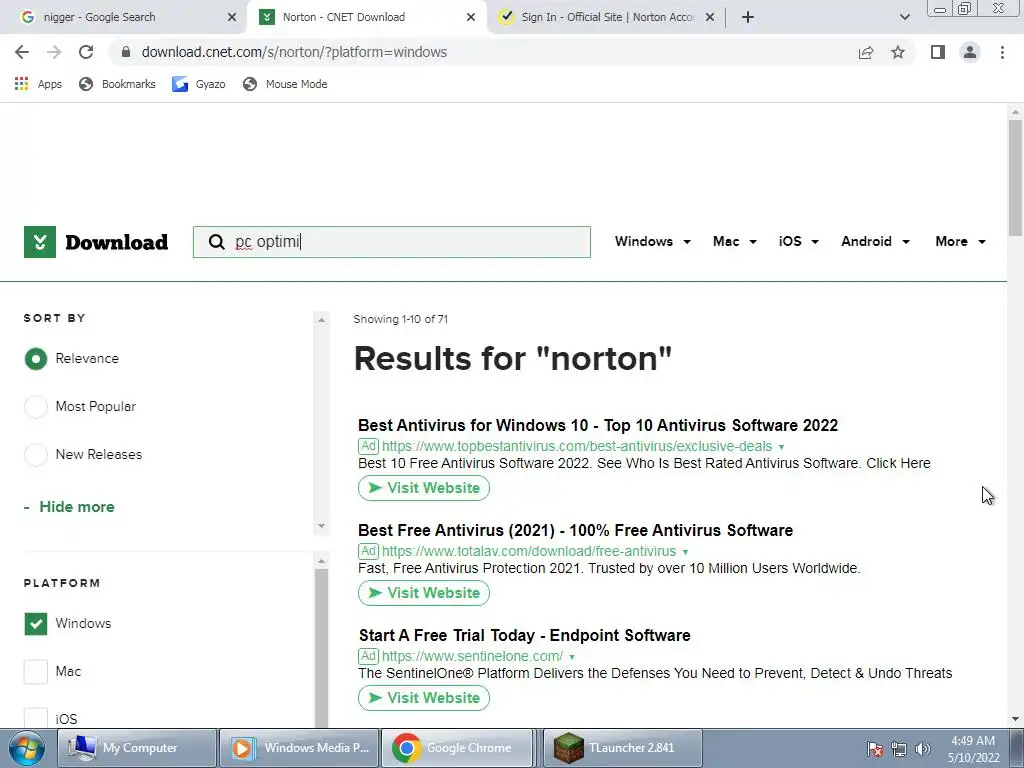The height and width of the screenshot is (768, 1024).
Task: Check the Mac platform checkbox
Action: 36,671
